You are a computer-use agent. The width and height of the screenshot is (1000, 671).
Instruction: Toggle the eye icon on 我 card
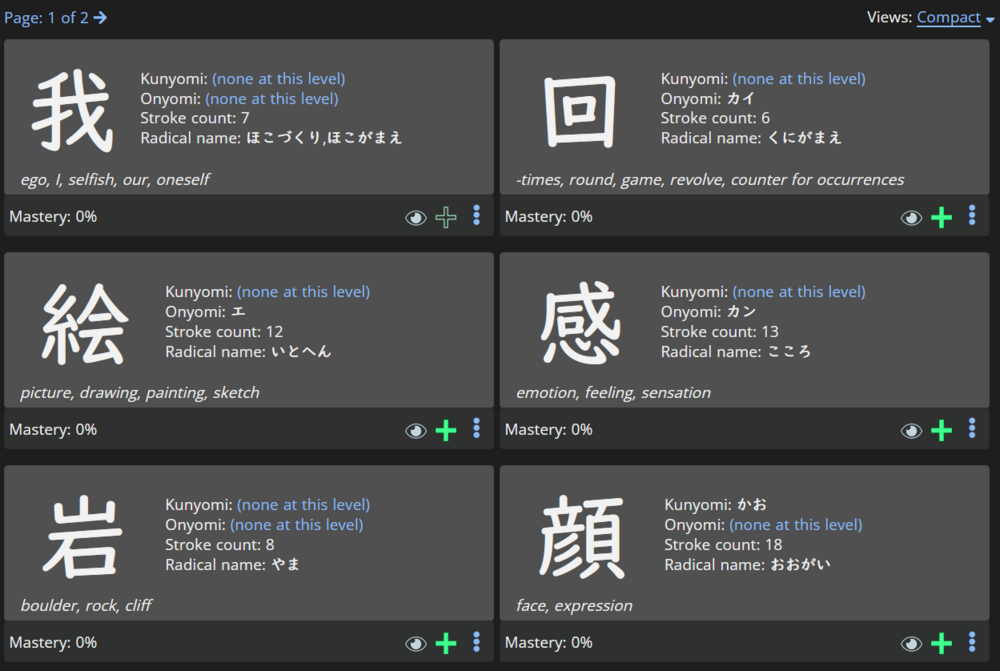tap(416, 217)
